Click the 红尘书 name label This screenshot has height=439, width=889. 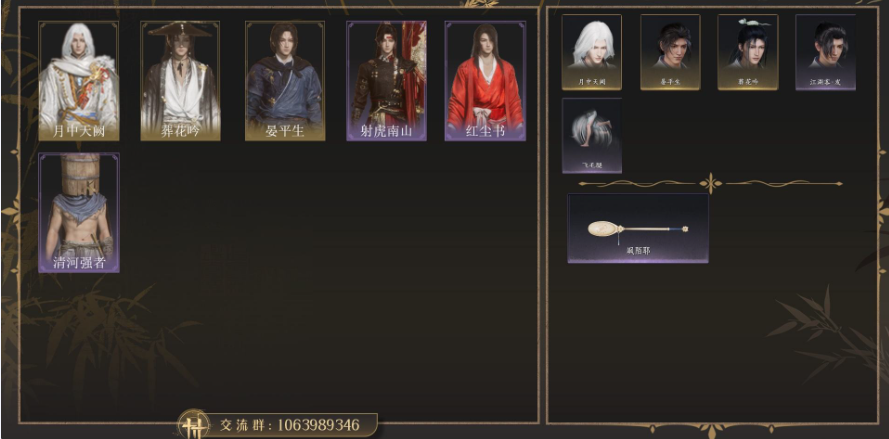[485, 132]
